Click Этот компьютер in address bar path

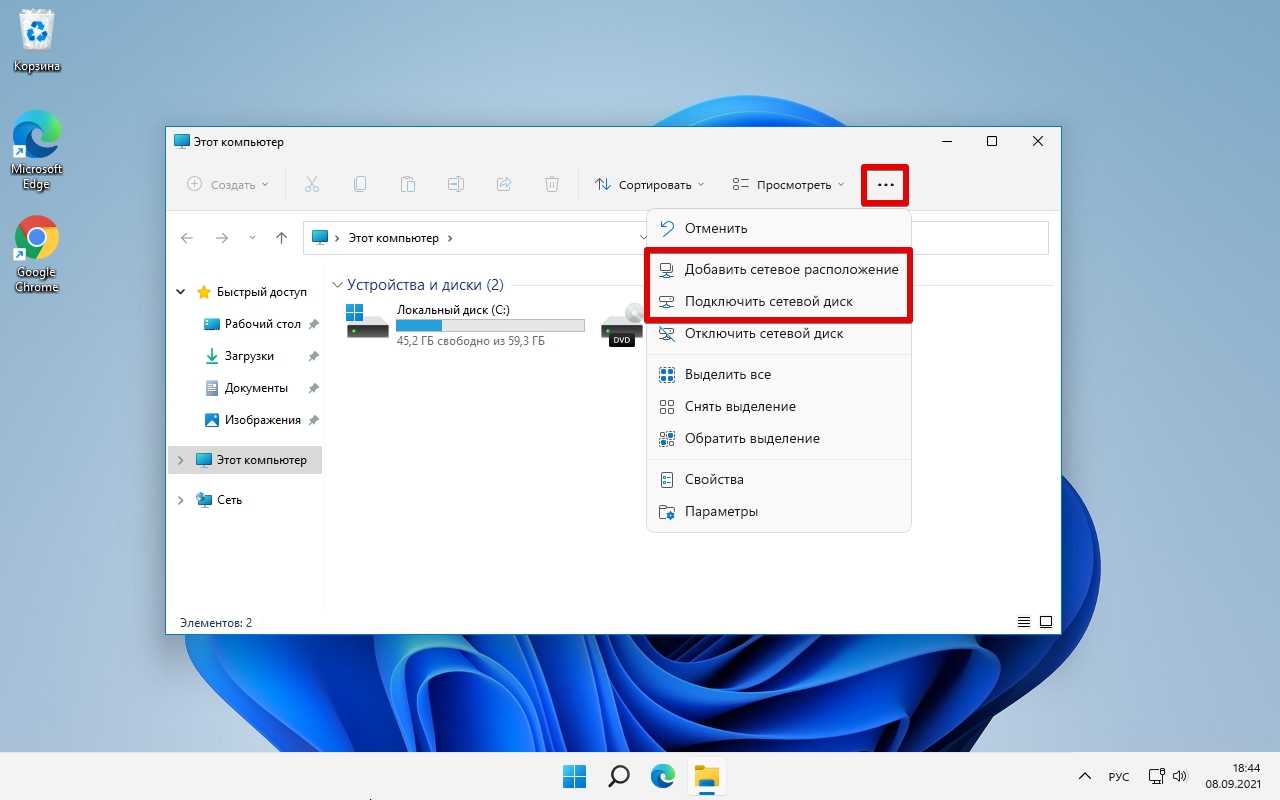[393, 238]
